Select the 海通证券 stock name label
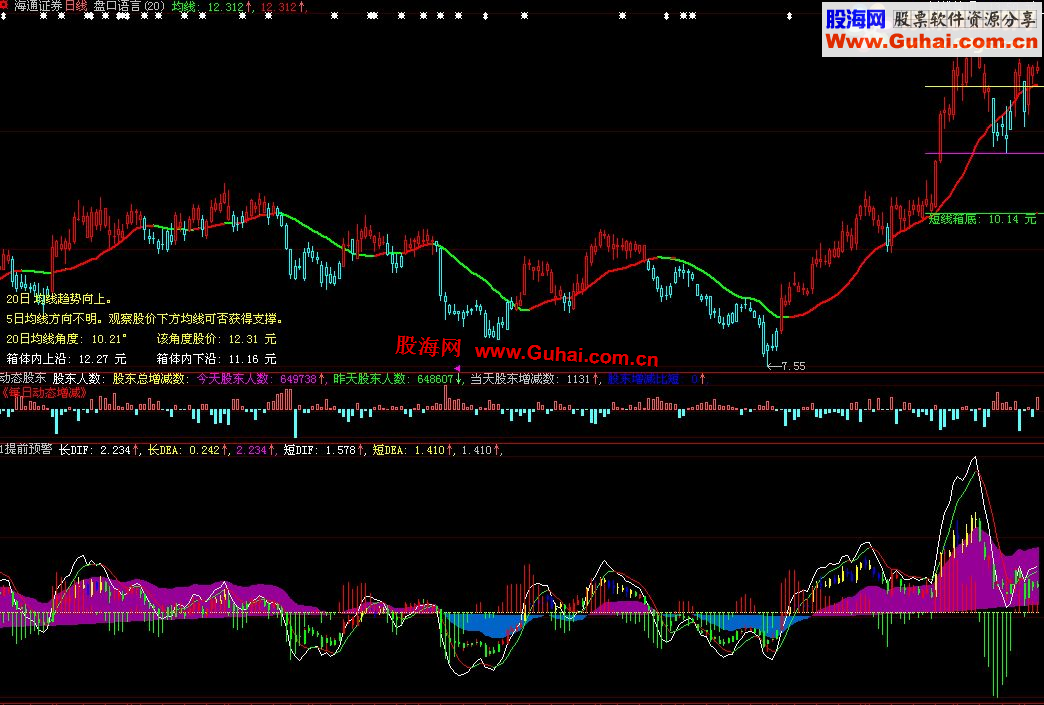 coord(38,7)
